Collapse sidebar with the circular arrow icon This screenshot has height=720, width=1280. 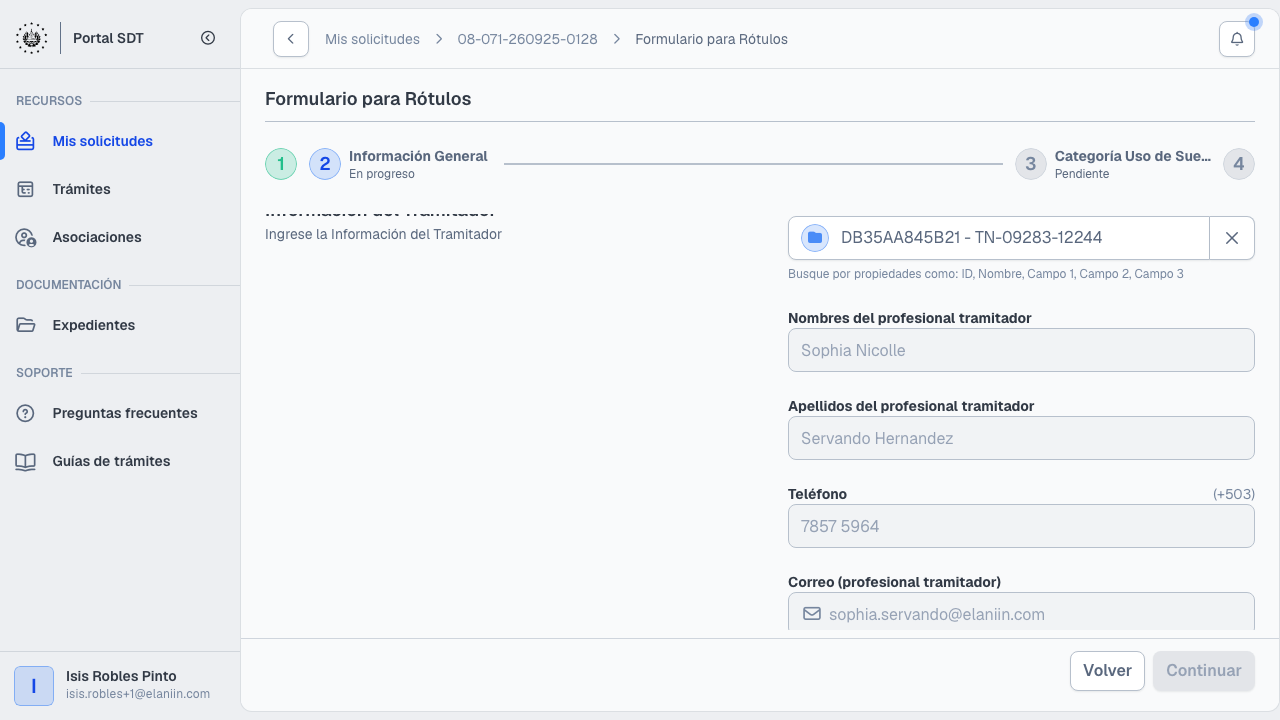[x=208, y=38]
